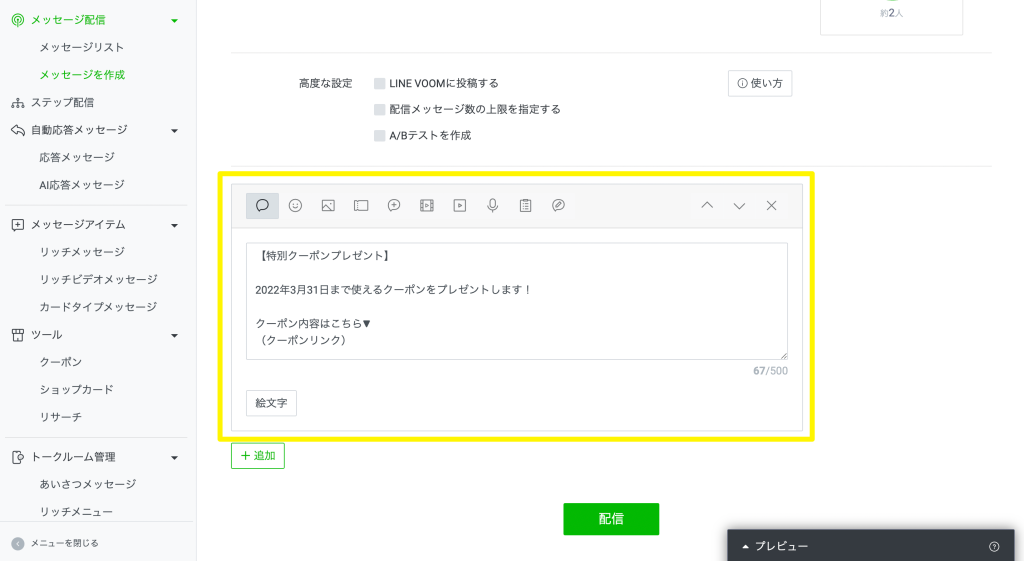Click the トークルーム管理 icon
Viewport: 1024px width, 561px height.
[x=18, y=457]
